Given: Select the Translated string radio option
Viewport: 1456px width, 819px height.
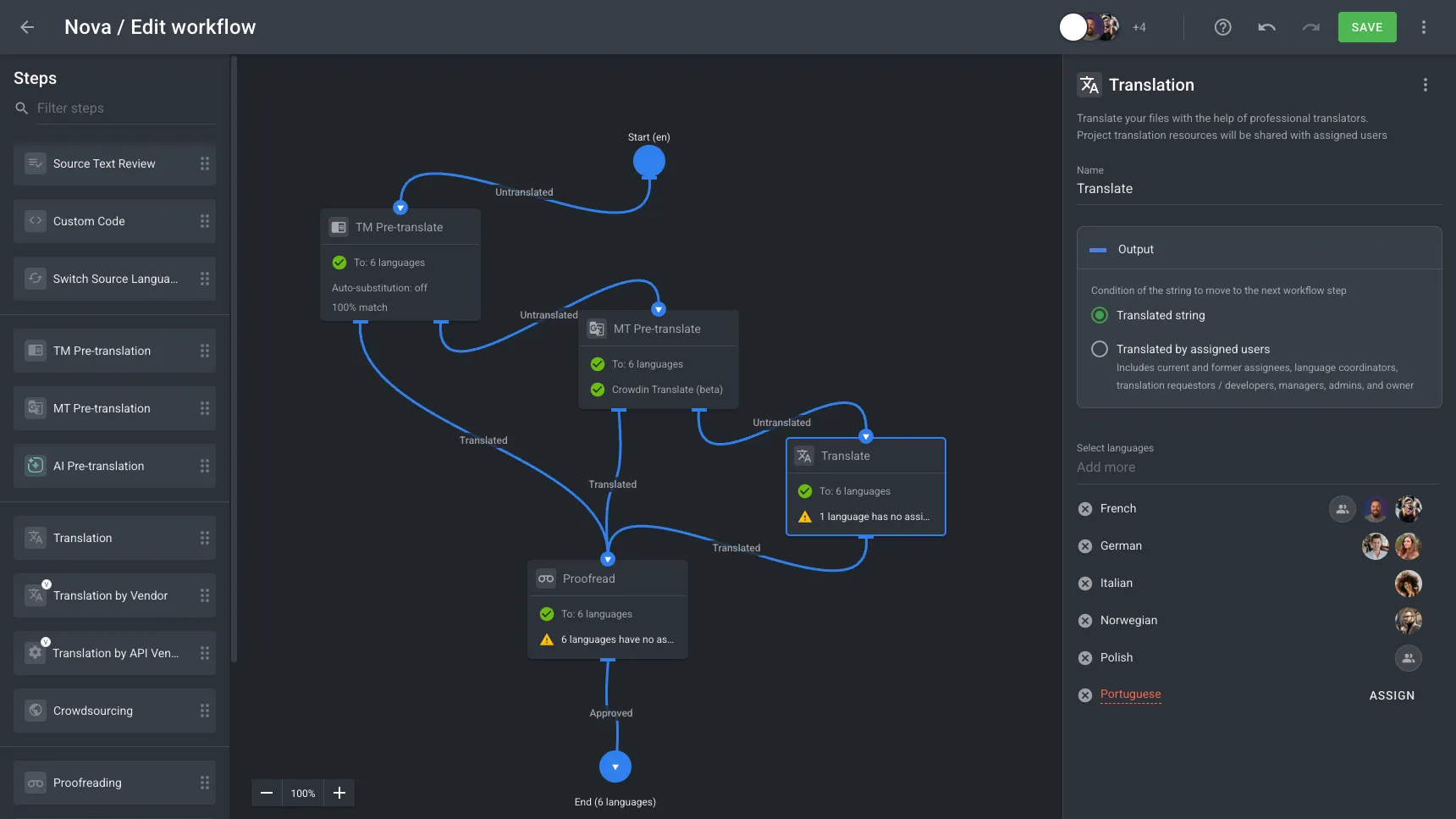Looking at the screenshot, I should click(1100, 315).
